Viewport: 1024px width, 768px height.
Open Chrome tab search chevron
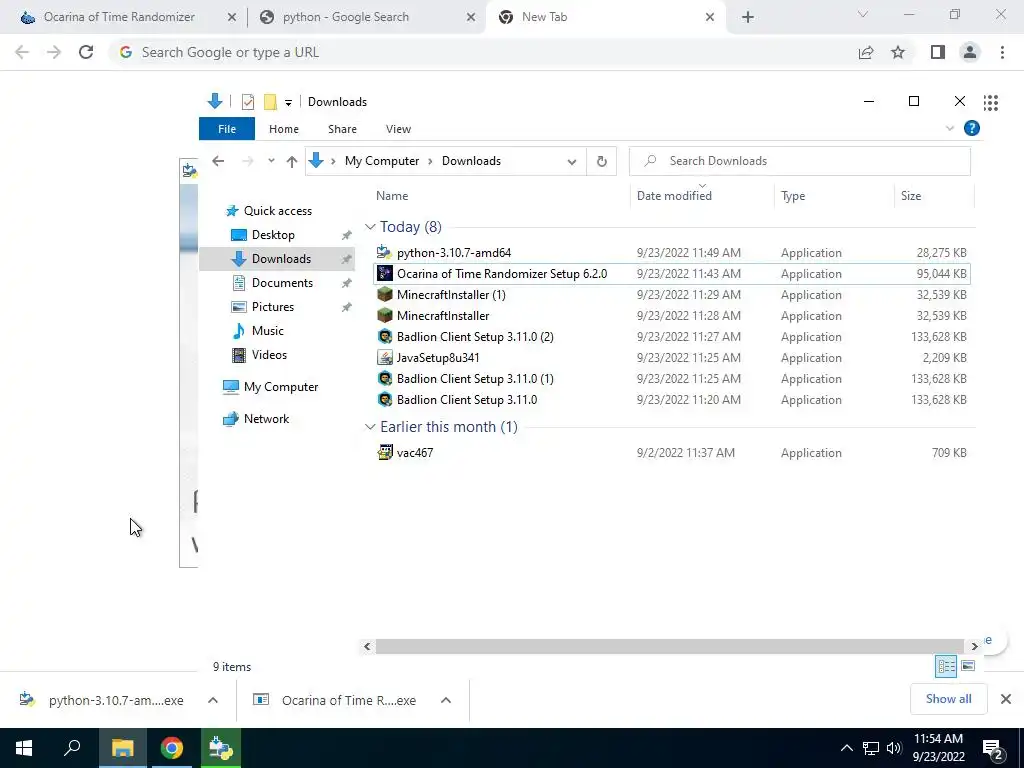pos(863,14)
